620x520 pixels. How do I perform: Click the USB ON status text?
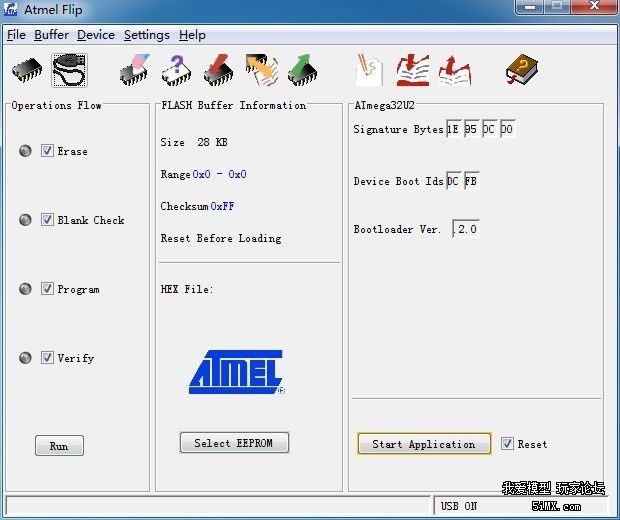459,506
